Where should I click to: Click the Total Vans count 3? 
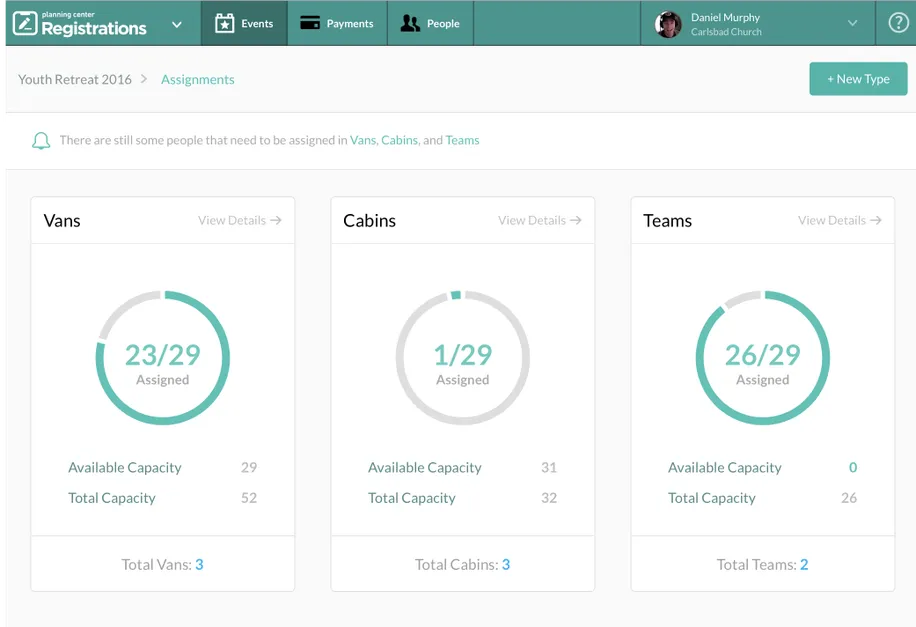(x=199, y=565)
